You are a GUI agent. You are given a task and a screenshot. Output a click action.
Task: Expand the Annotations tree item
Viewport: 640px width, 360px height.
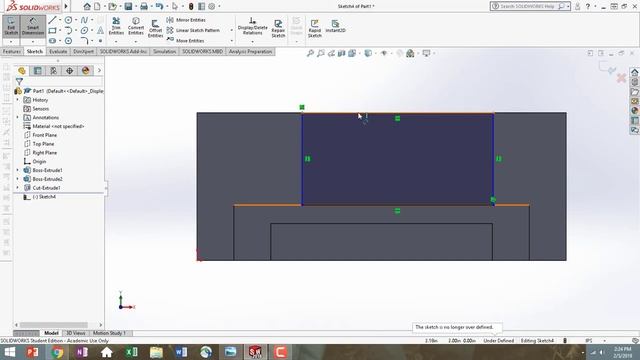coord(18,117)
